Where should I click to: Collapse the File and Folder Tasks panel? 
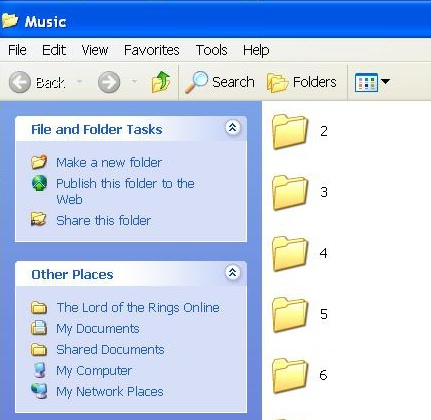(x=233, y=127)
